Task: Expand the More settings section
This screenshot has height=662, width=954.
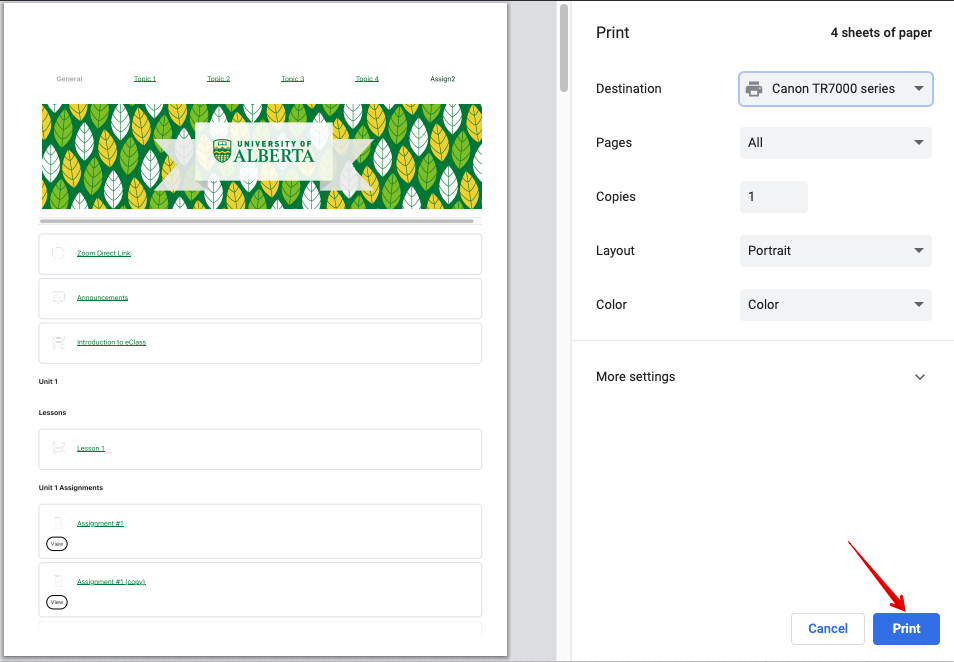Action: (762, 377)
